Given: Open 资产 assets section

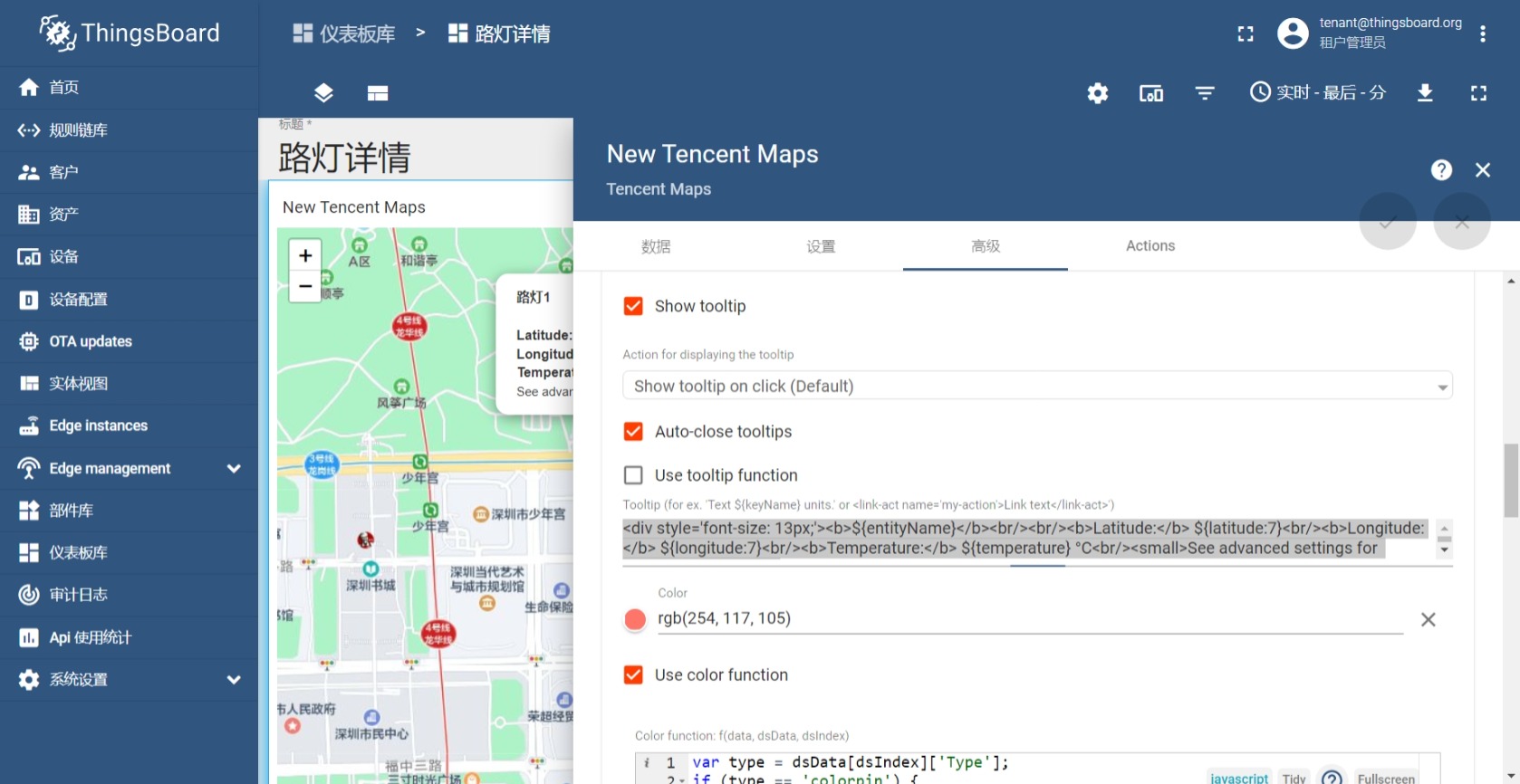Looking at the screenshot, I should [x=129, y=215].
